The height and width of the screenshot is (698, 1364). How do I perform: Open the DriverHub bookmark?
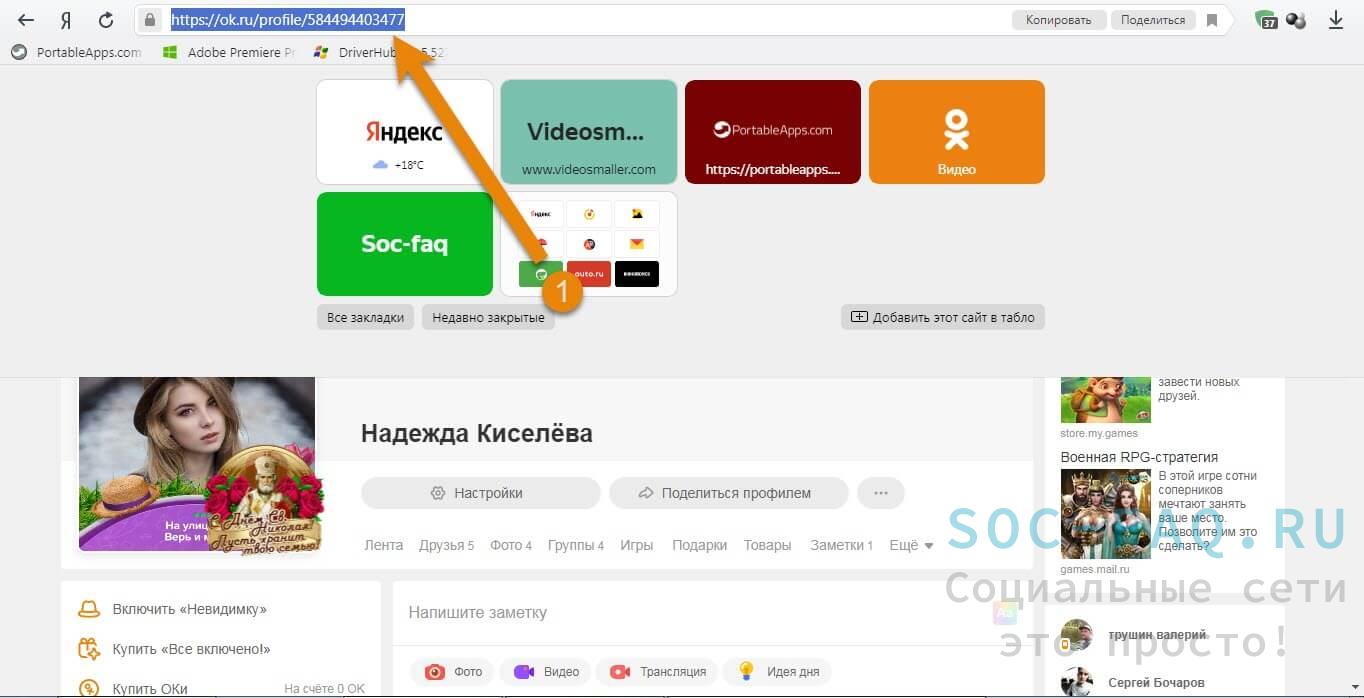(379, 52)
